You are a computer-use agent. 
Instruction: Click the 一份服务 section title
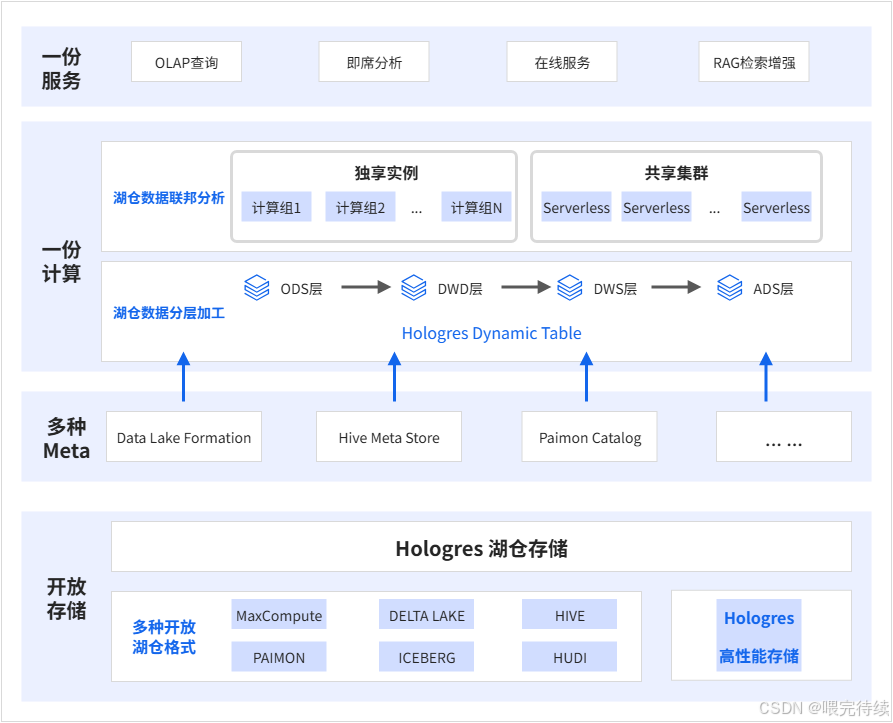[x=61, y=68]
